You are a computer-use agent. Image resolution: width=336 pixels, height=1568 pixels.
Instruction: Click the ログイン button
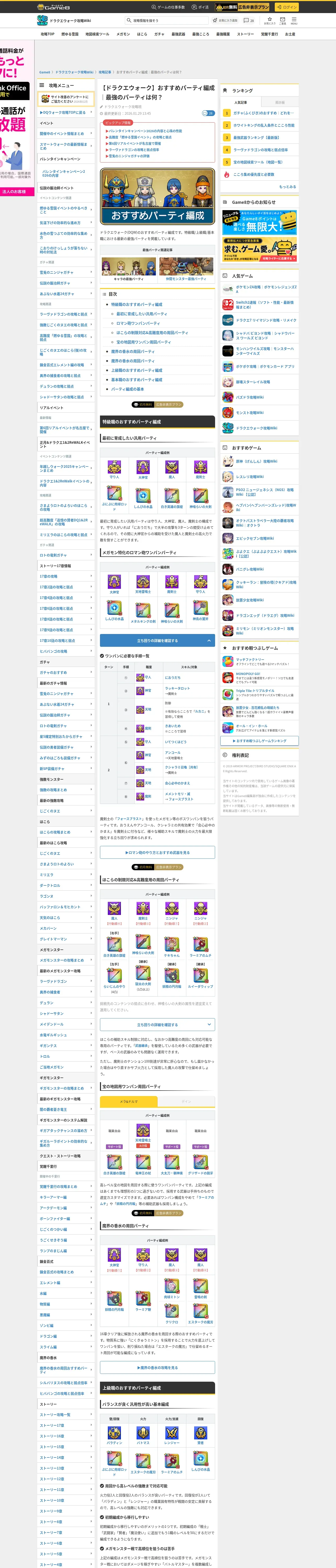[x=286, y=7]
